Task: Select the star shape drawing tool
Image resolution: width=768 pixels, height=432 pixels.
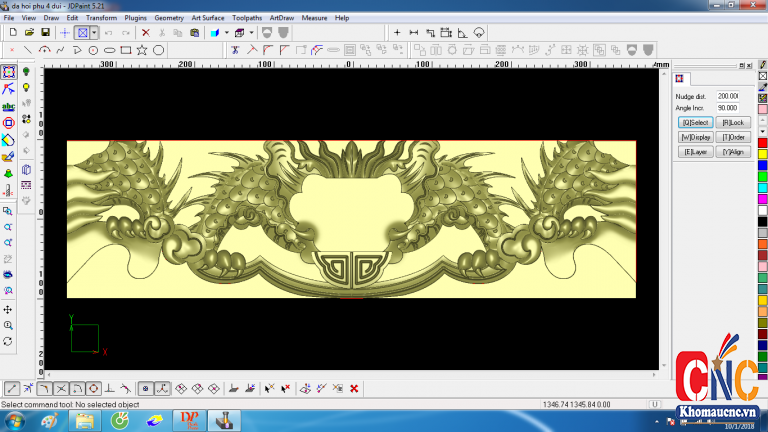Action: click(x=142, y=49)
